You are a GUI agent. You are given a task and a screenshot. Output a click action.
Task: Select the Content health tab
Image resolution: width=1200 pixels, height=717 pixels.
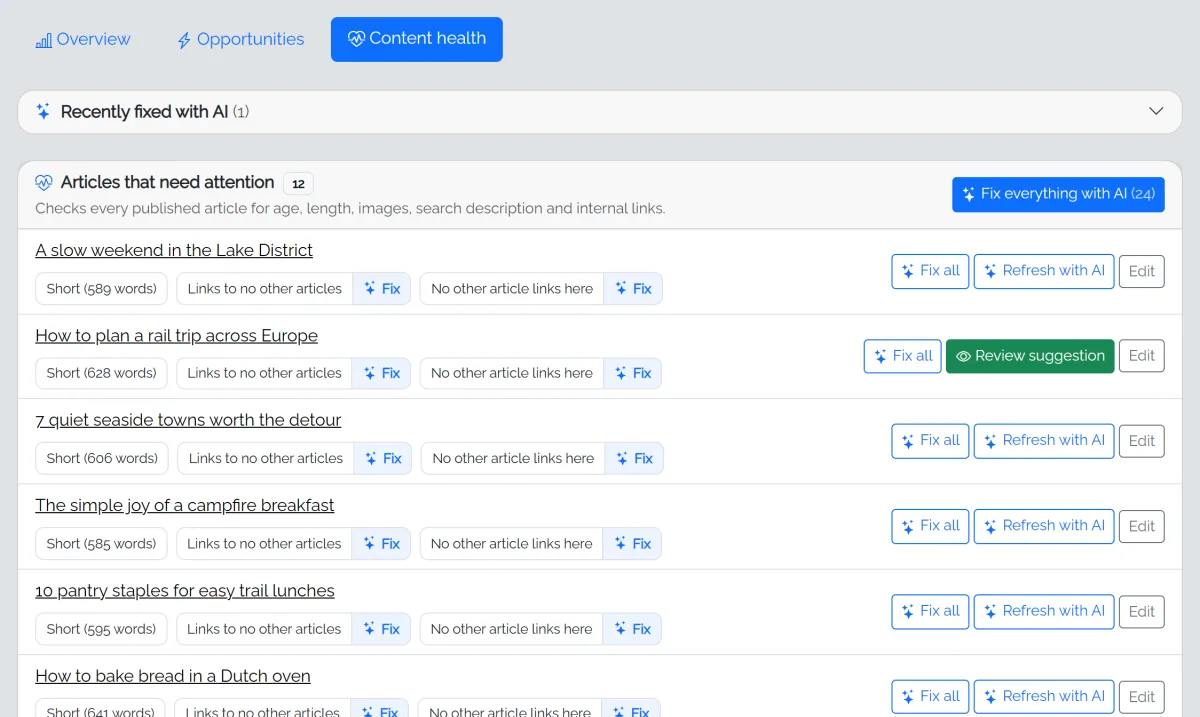pyautogui.click(x=417, y=39)
